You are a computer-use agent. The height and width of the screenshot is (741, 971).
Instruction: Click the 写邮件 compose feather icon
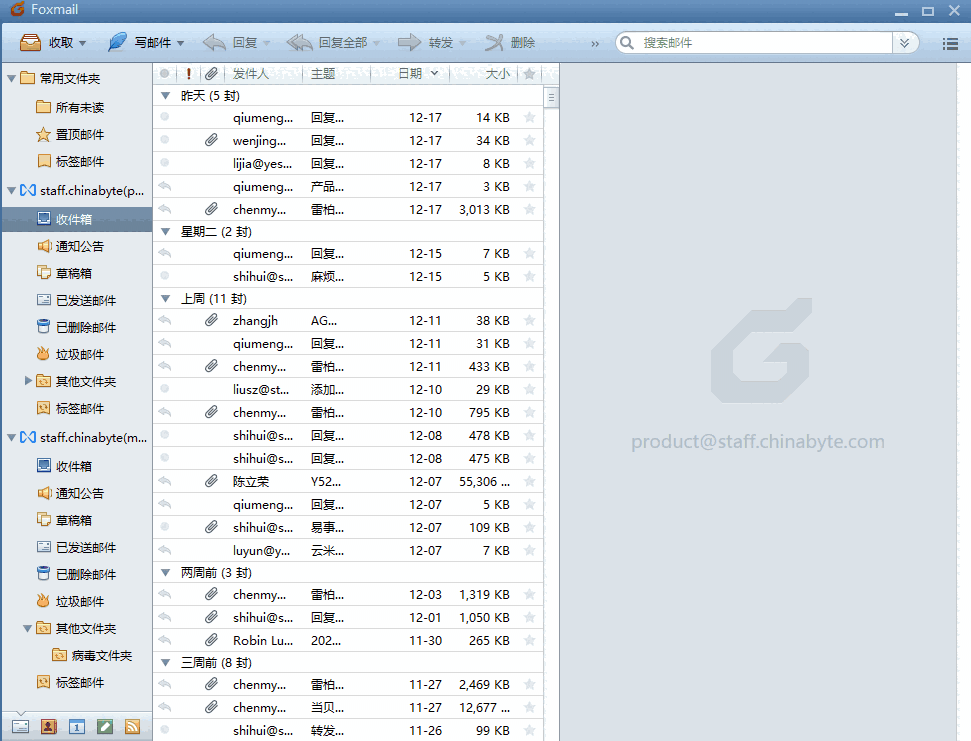click(118, 43)
